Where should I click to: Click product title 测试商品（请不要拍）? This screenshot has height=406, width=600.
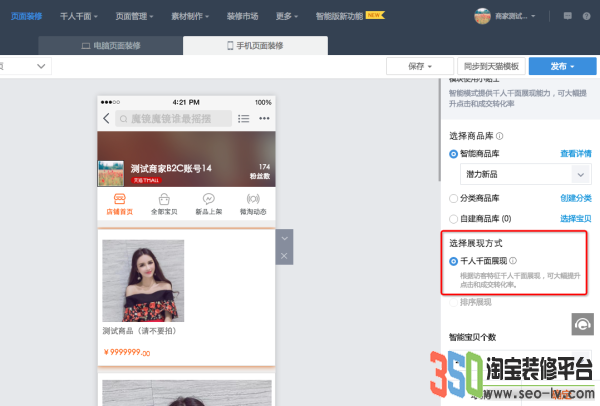pyautogui.click(x=139, y=331)
